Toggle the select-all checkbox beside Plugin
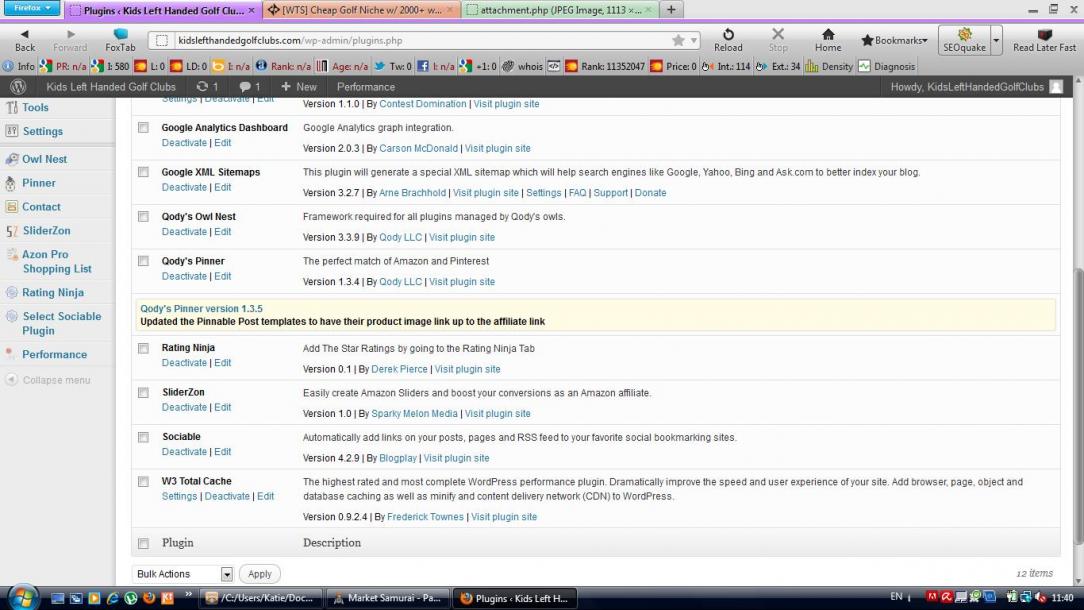This screenshot has width=1084, height=610. coord(143,544)
